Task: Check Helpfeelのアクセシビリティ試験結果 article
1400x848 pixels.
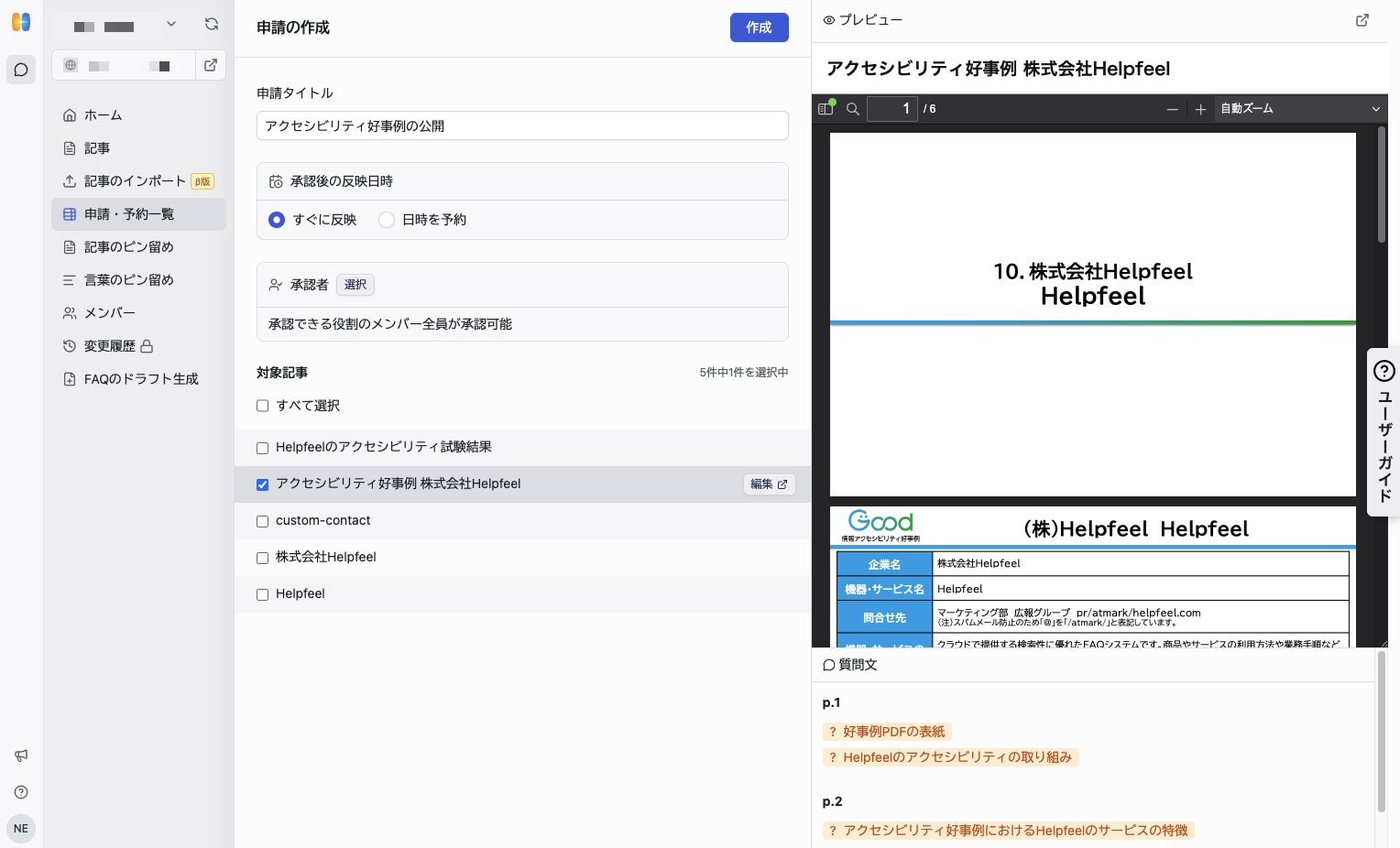Action: tap(262, 448)
